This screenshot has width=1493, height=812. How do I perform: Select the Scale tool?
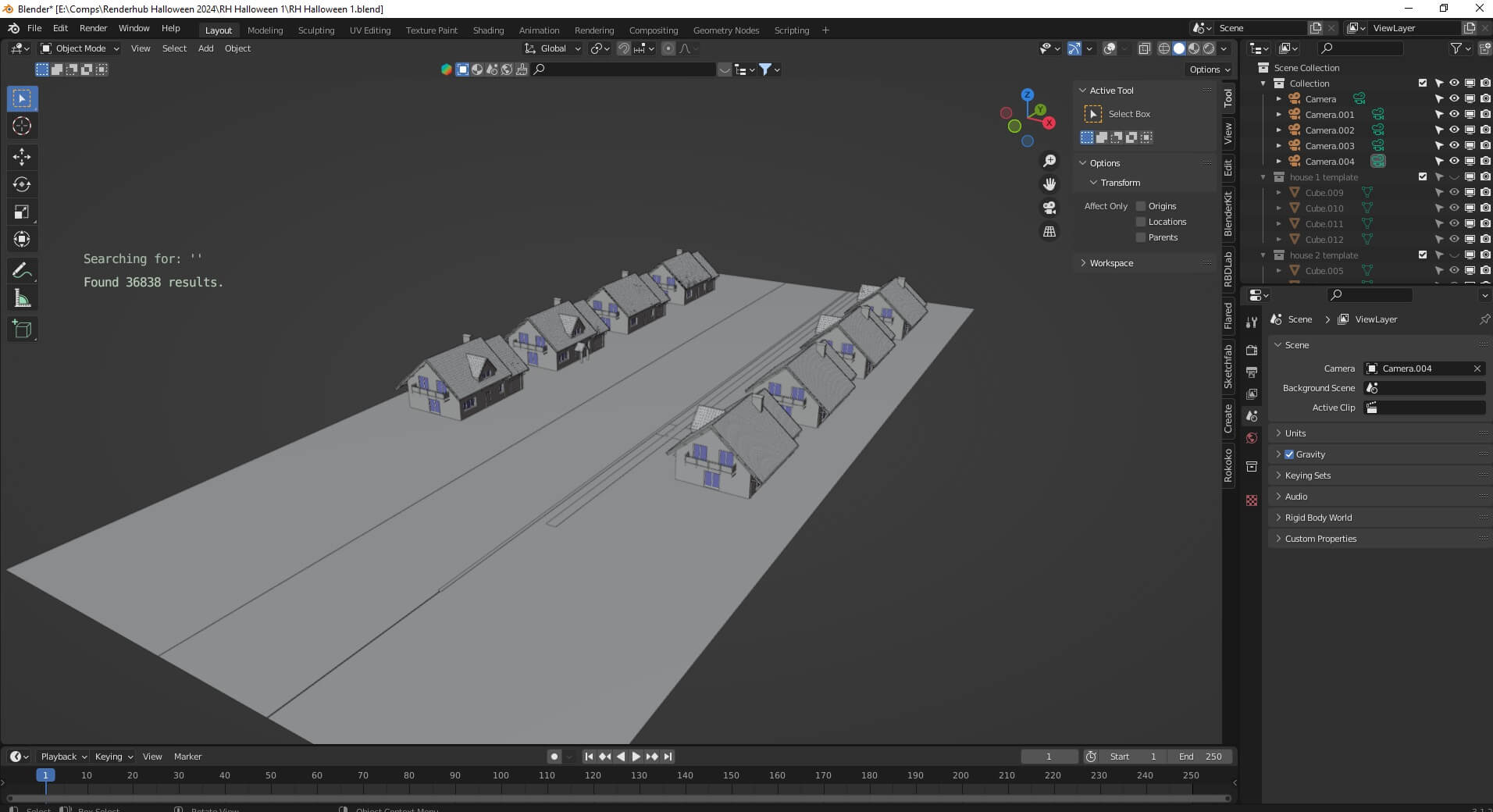(x=22, y=212)
